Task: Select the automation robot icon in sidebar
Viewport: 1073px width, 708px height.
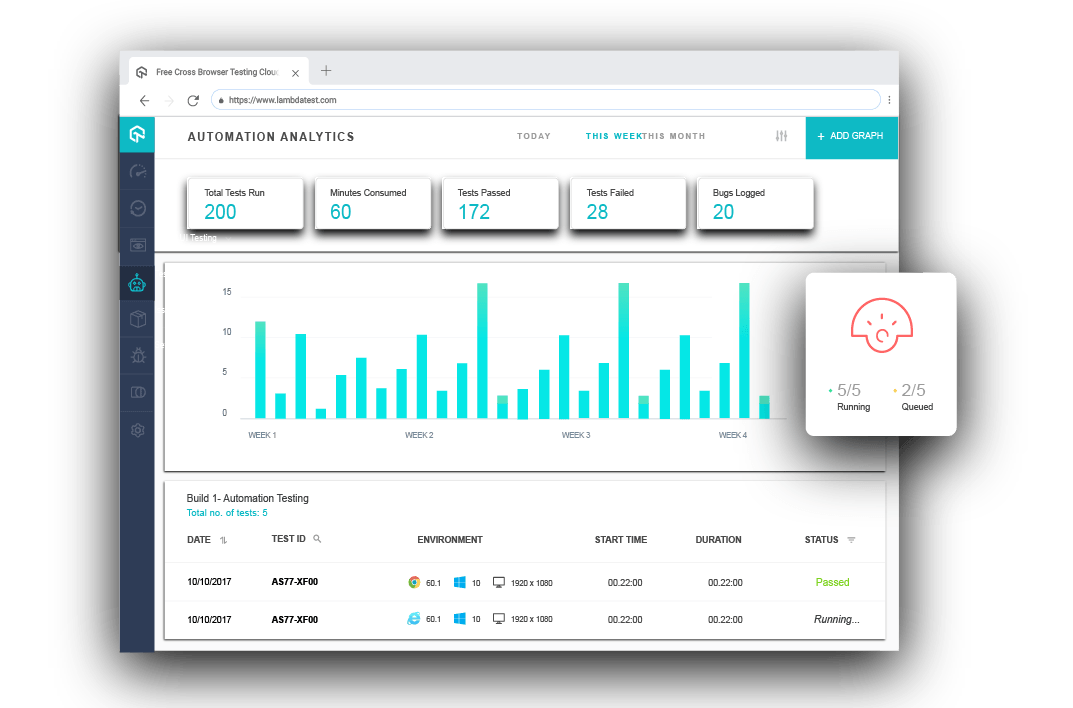Action: 137,283
